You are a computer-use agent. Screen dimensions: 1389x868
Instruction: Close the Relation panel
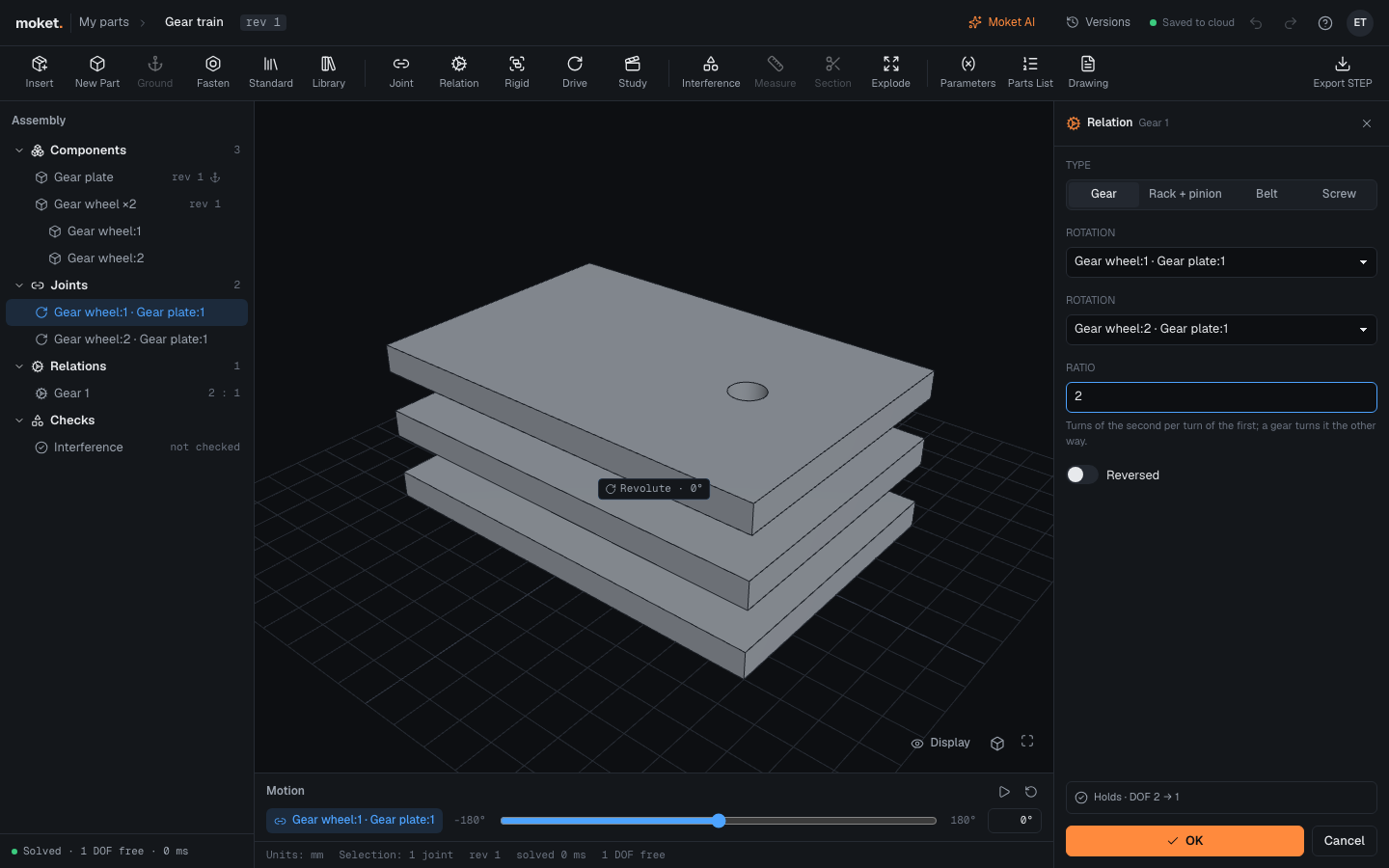(x=1367, y=123)
